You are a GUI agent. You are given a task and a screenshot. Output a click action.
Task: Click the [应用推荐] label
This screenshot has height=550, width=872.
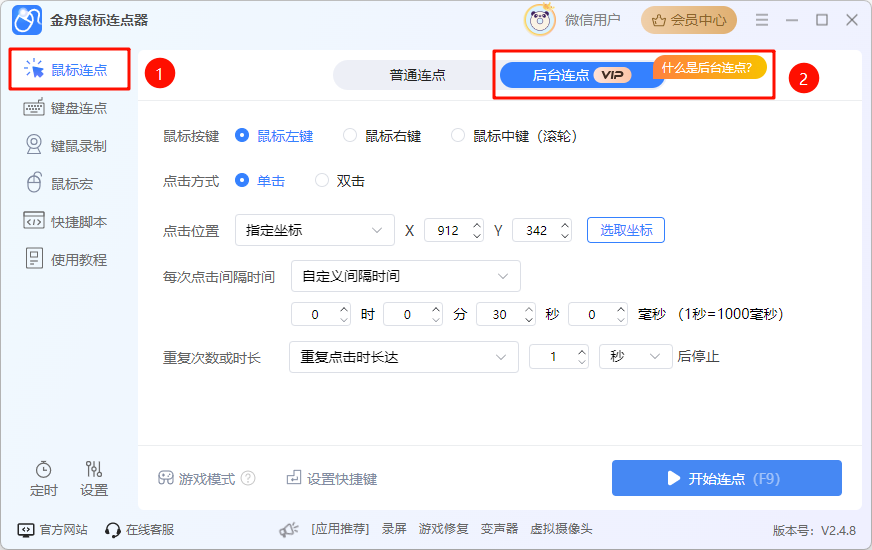point(340,529)
